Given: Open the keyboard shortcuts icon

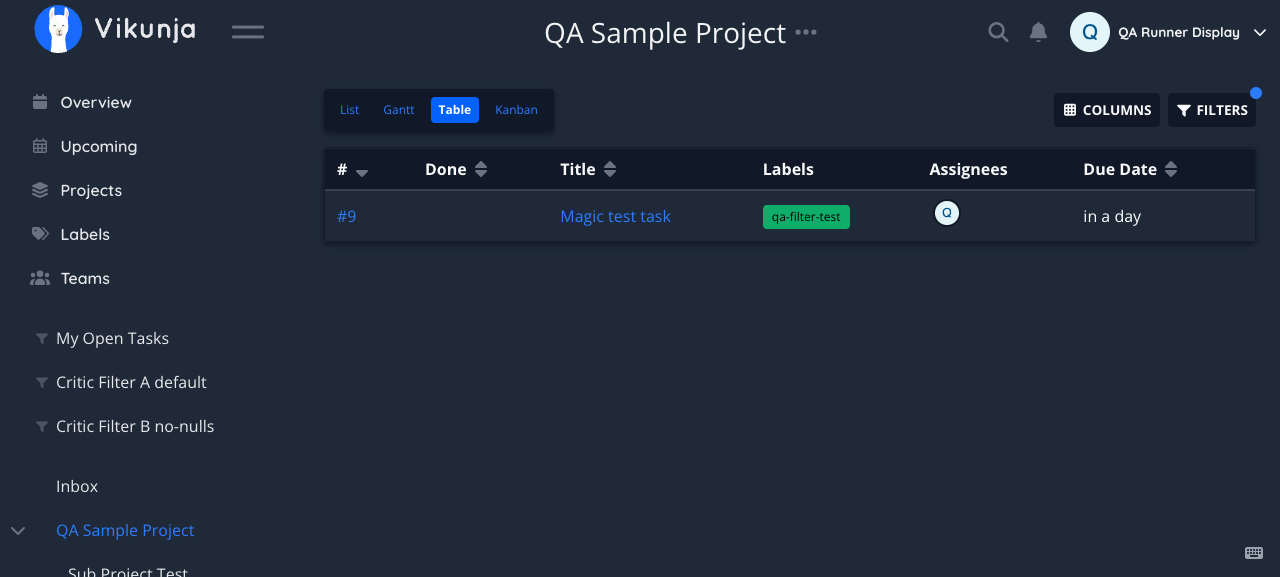Looking at the screenshot, I should coord(1254,553).
